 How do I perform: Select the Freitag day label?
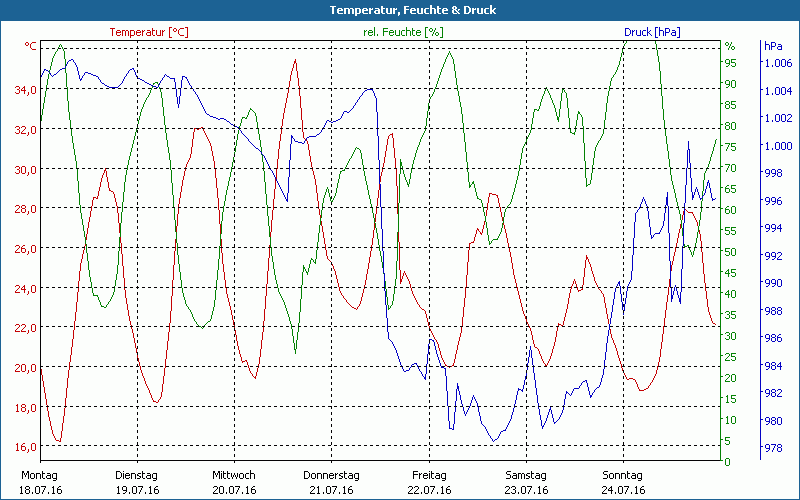[x=428, y=475]
